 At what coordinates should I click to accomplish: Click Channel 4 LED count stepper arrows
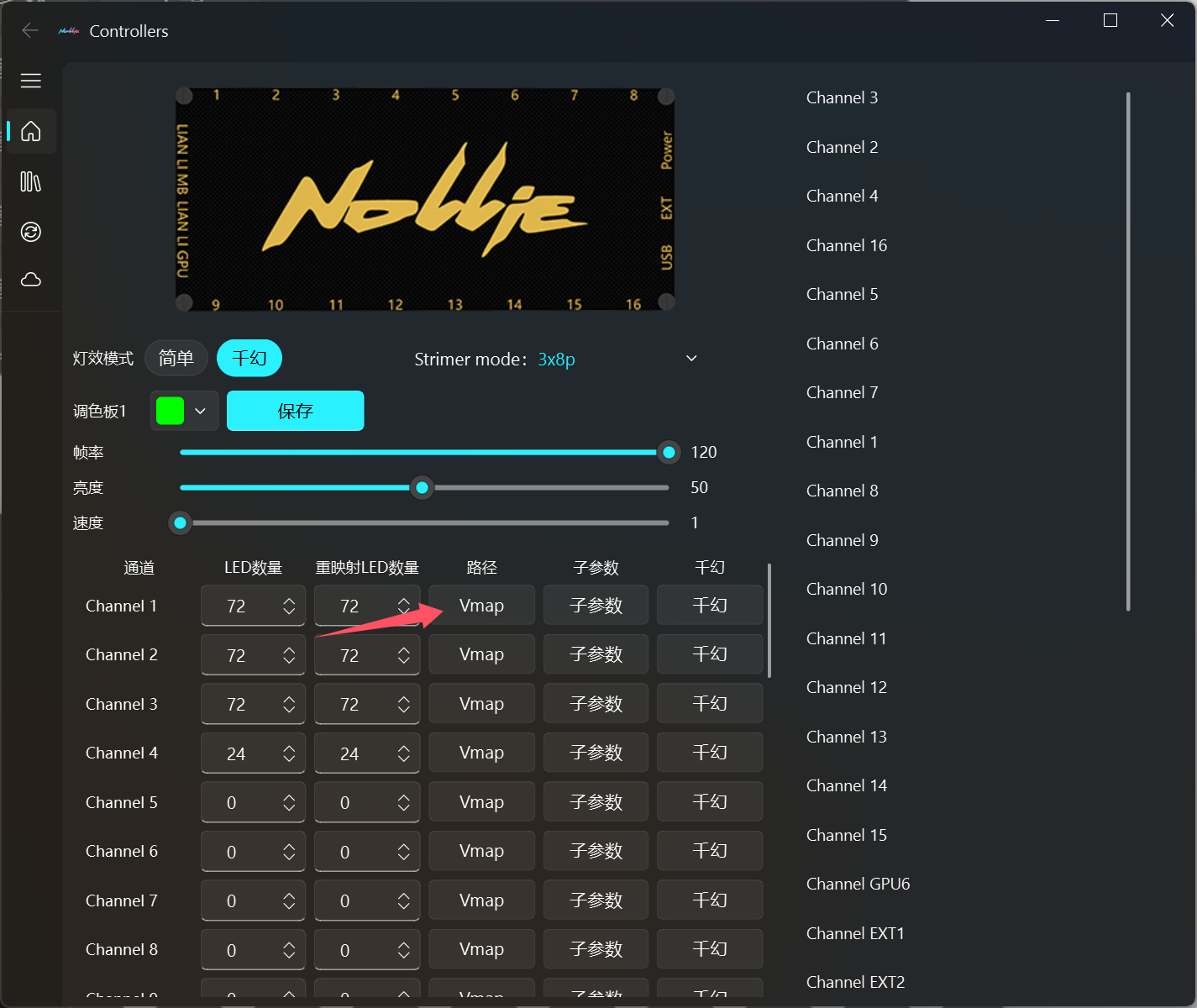[289, 753]
